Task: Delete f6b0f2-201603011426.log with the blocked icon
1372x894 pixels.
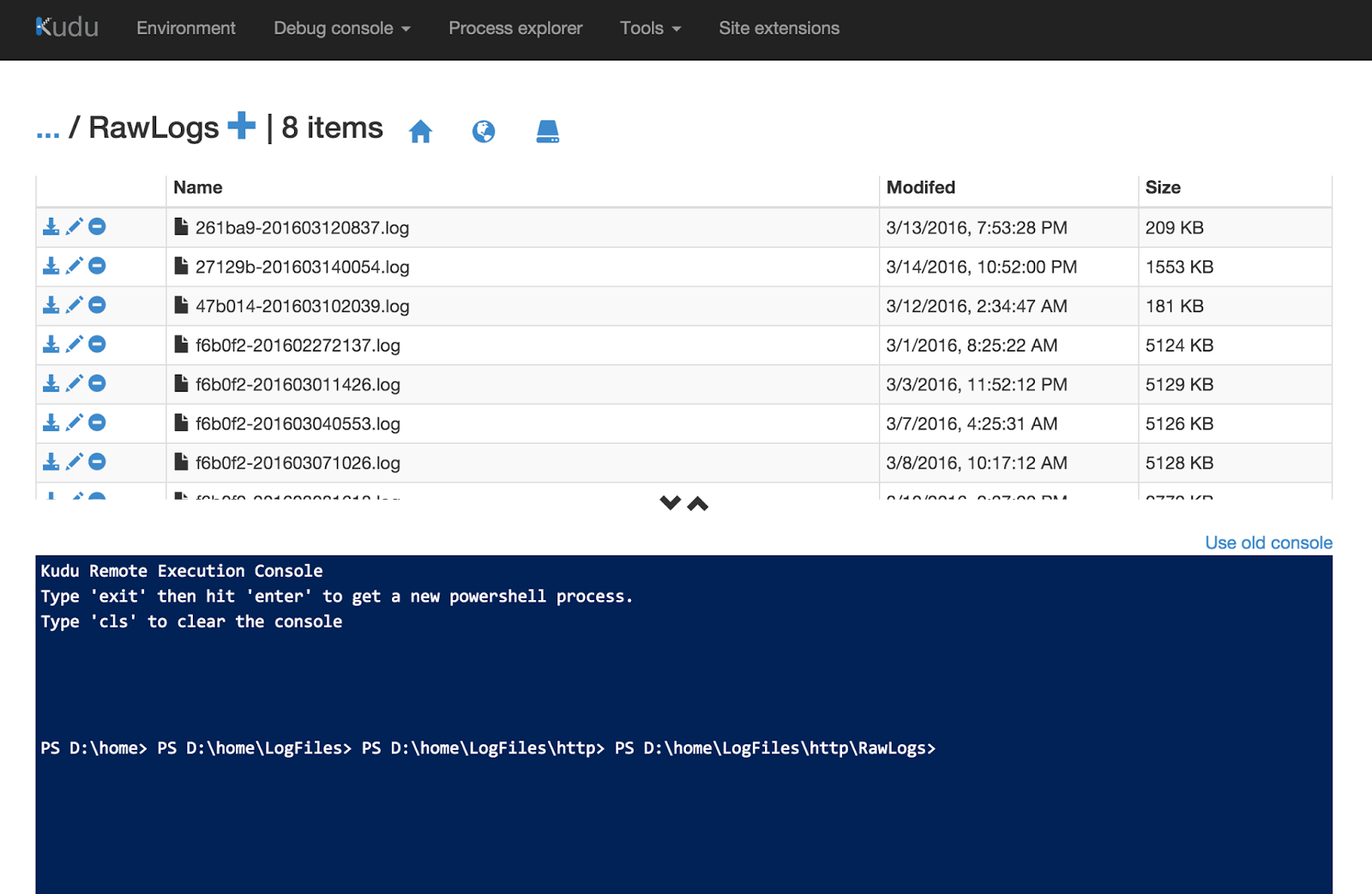Action: click(x=97, y=383)
